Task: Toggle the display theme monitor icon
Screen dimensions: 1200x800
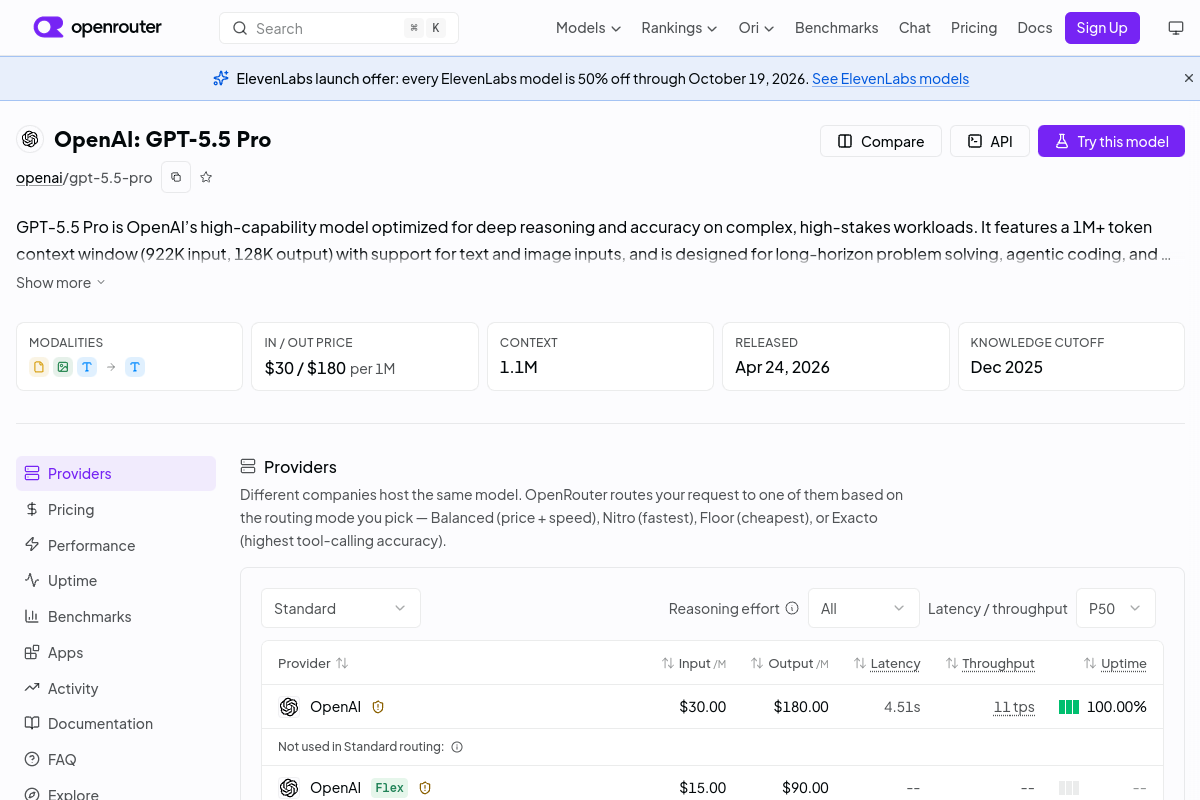Action: pyautogui.click(x=1176, y=28)
